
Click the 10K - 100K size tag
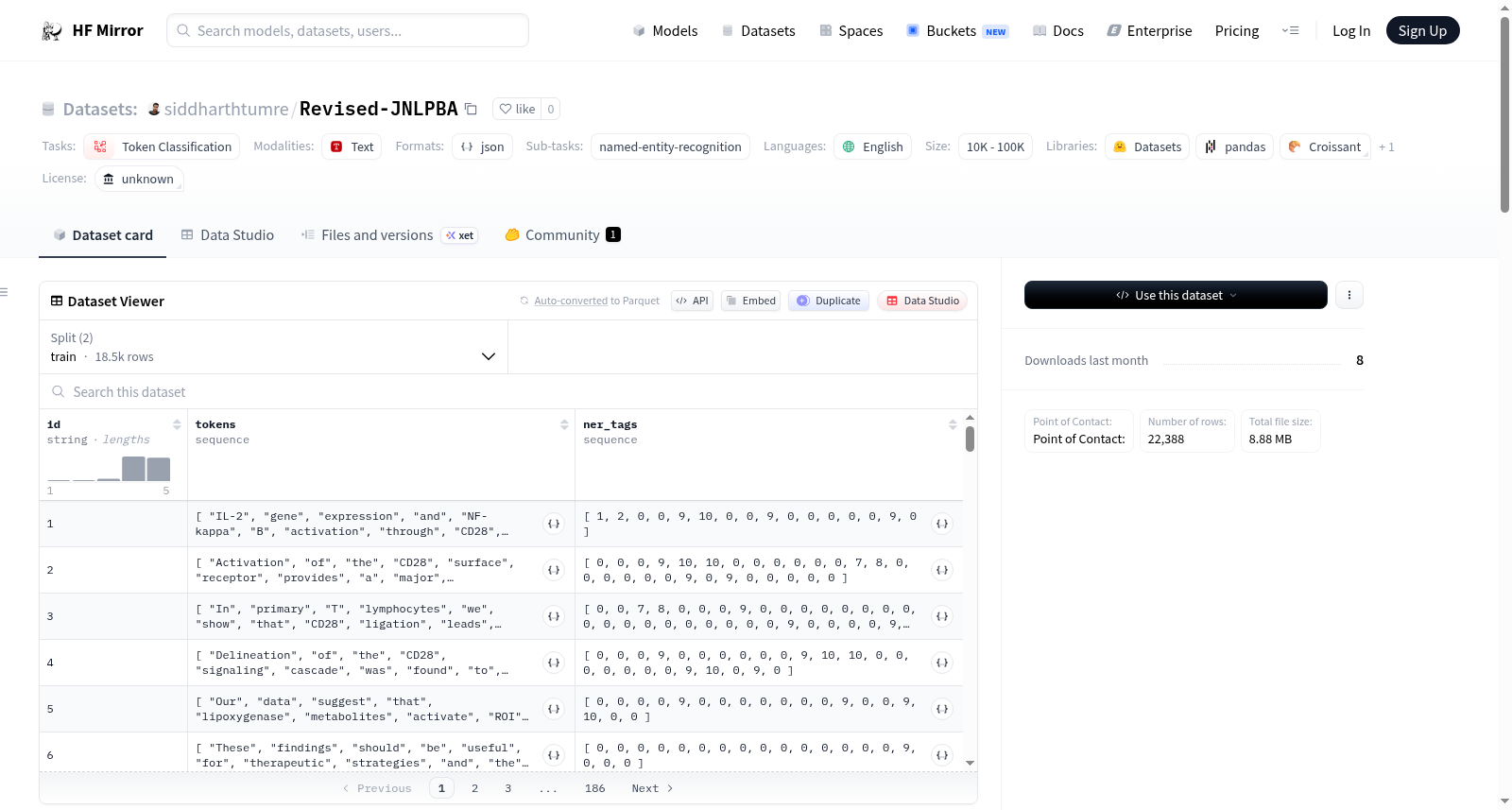click(995, 146)
